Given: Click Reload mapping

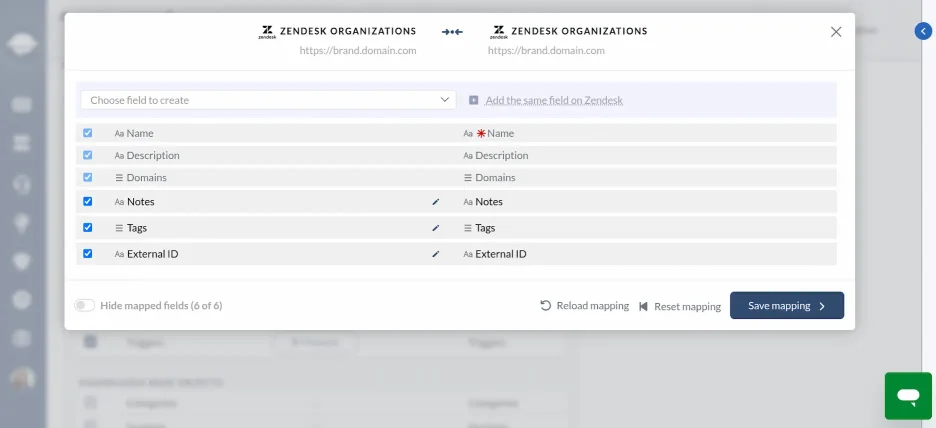Looking at the screenshot, I should (584, 306).
